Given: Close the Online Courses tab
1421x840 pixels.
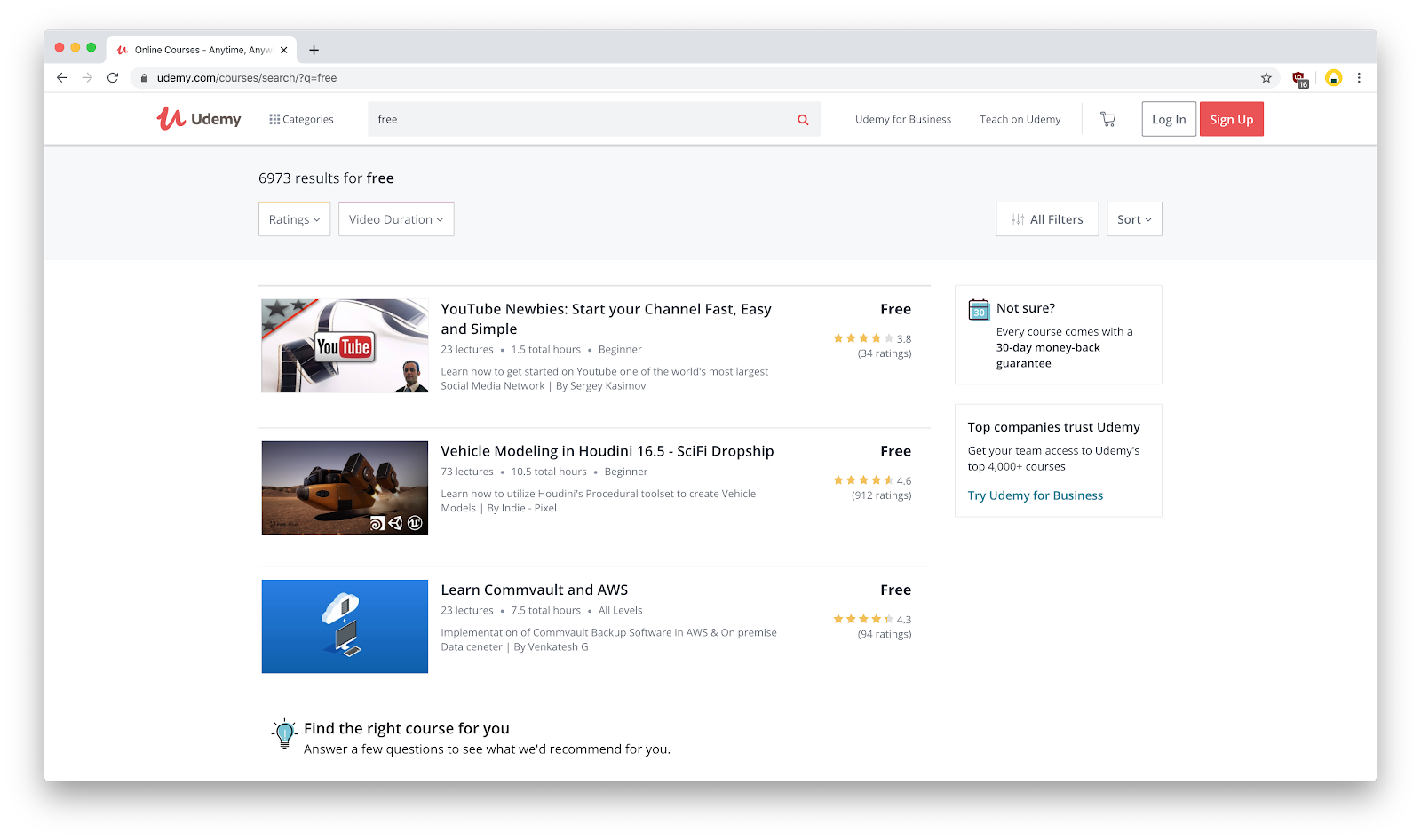Looking at the screenshot, I should 283,50.
